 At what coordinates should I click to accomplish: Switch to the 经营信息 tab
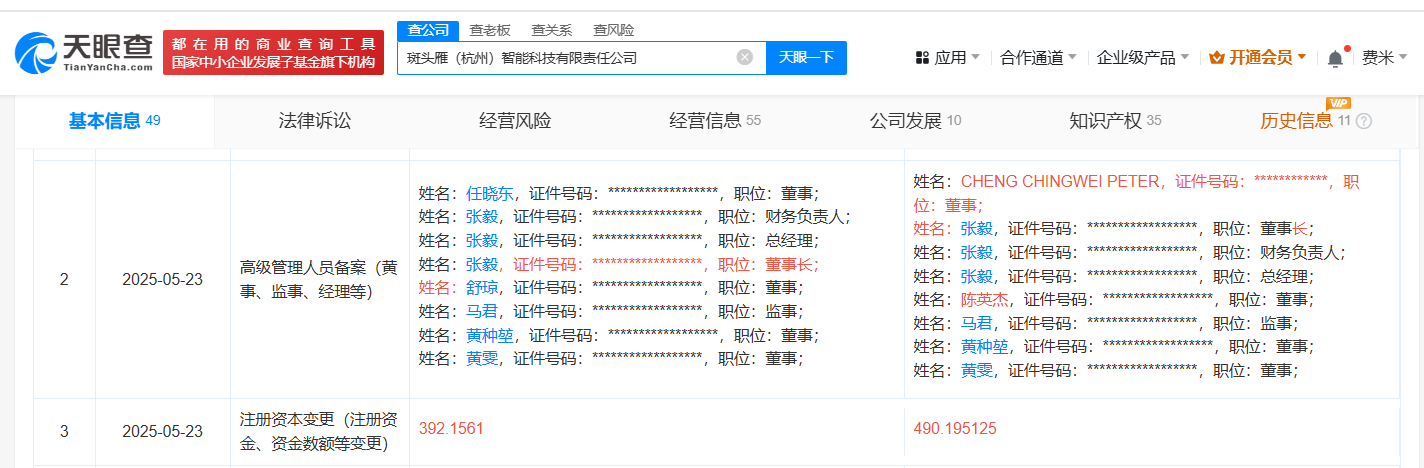pos(715,121)
